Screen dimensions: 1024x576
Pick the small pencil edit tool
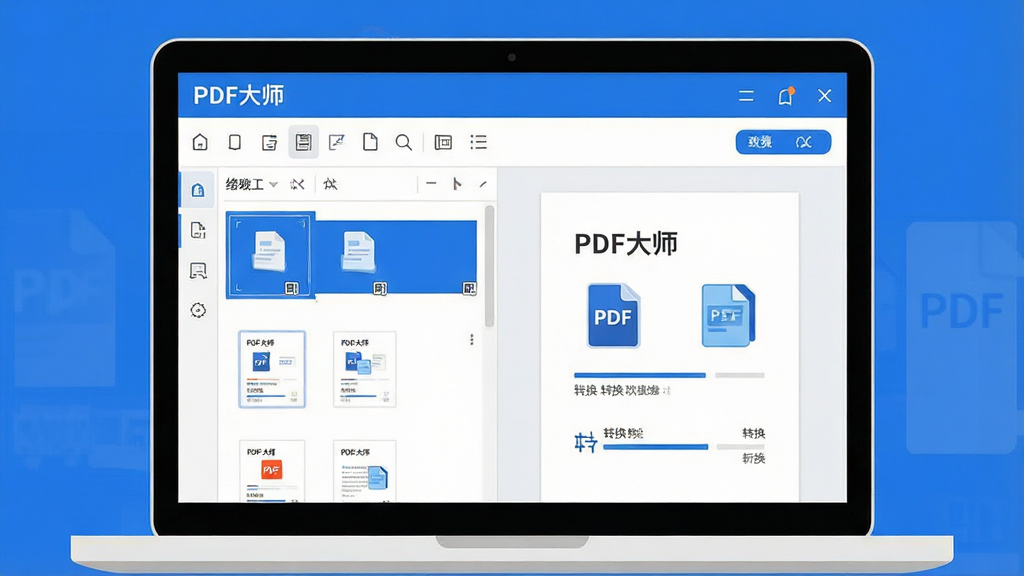(x=483, y=184)
